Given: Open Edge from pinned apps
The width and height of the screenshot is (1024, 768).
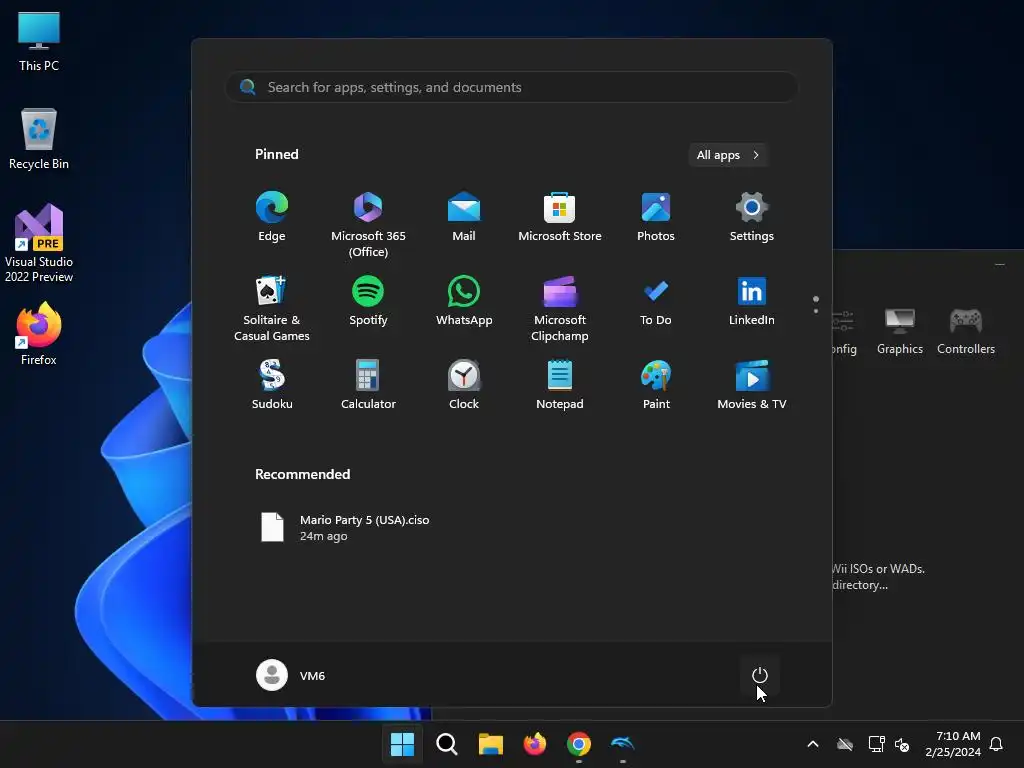Looking at the screenshot, I should point(272,217).
